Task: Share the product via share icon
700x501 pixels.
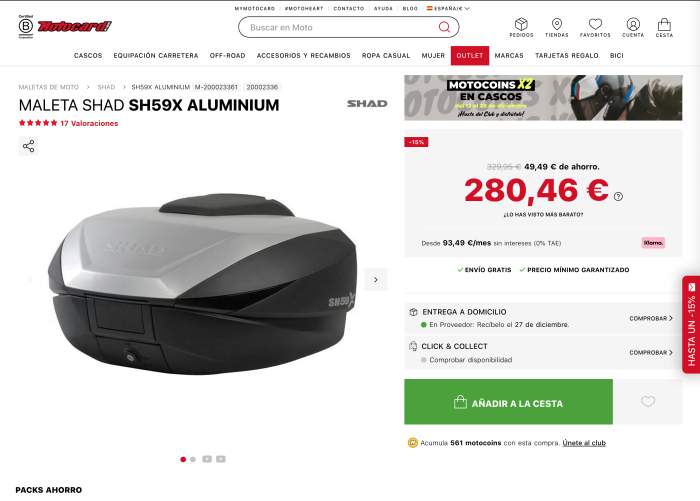Action: click(29, 146)
